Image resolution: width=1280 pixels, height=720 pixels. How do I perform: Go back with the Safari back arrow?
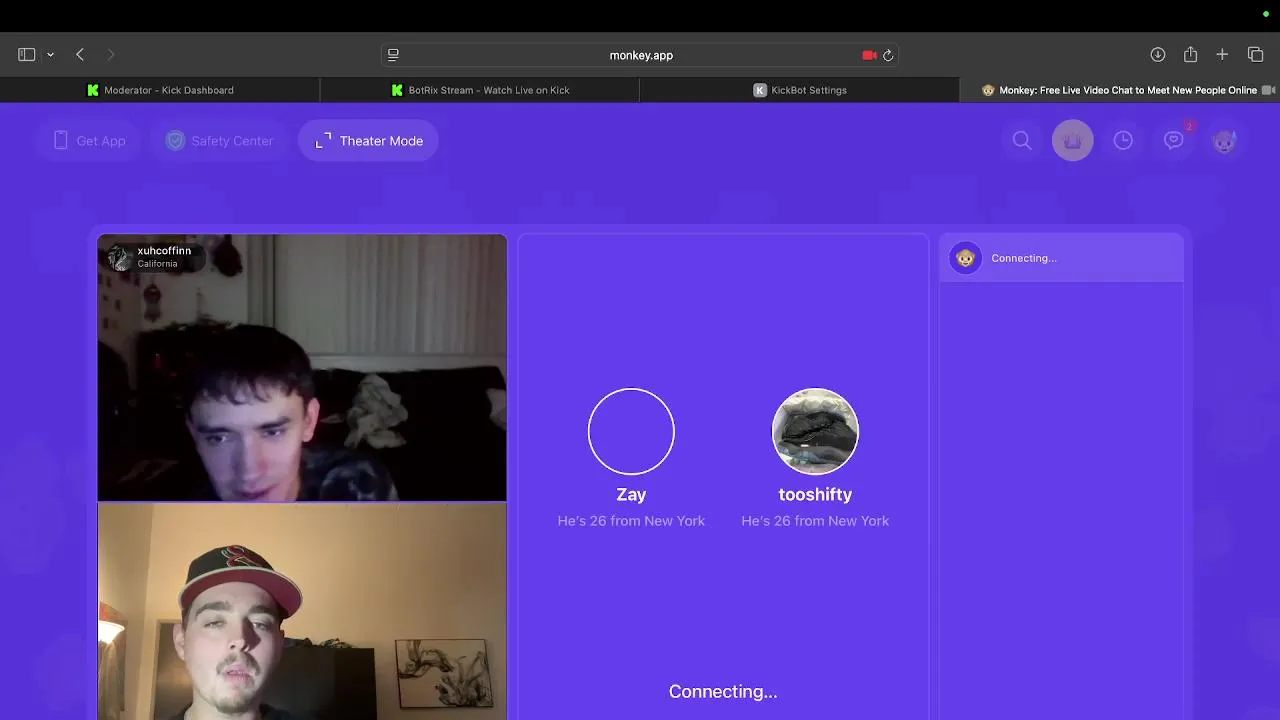(80, 55)
